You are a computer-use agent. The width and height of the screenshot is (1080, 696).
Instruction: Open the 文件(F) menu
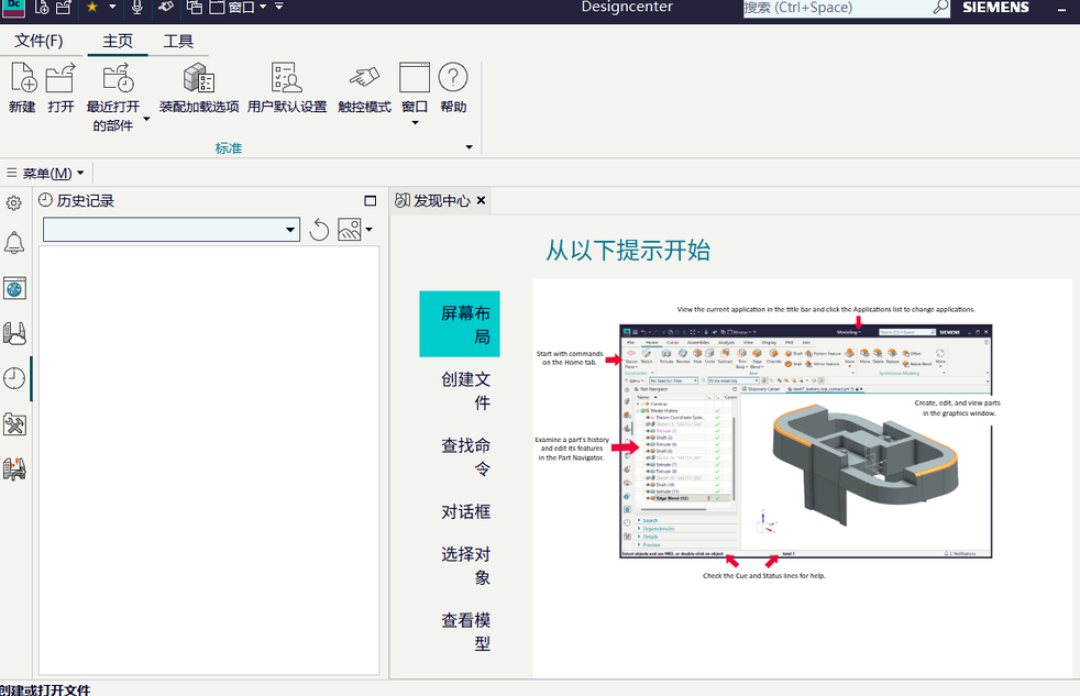[39, 41]
